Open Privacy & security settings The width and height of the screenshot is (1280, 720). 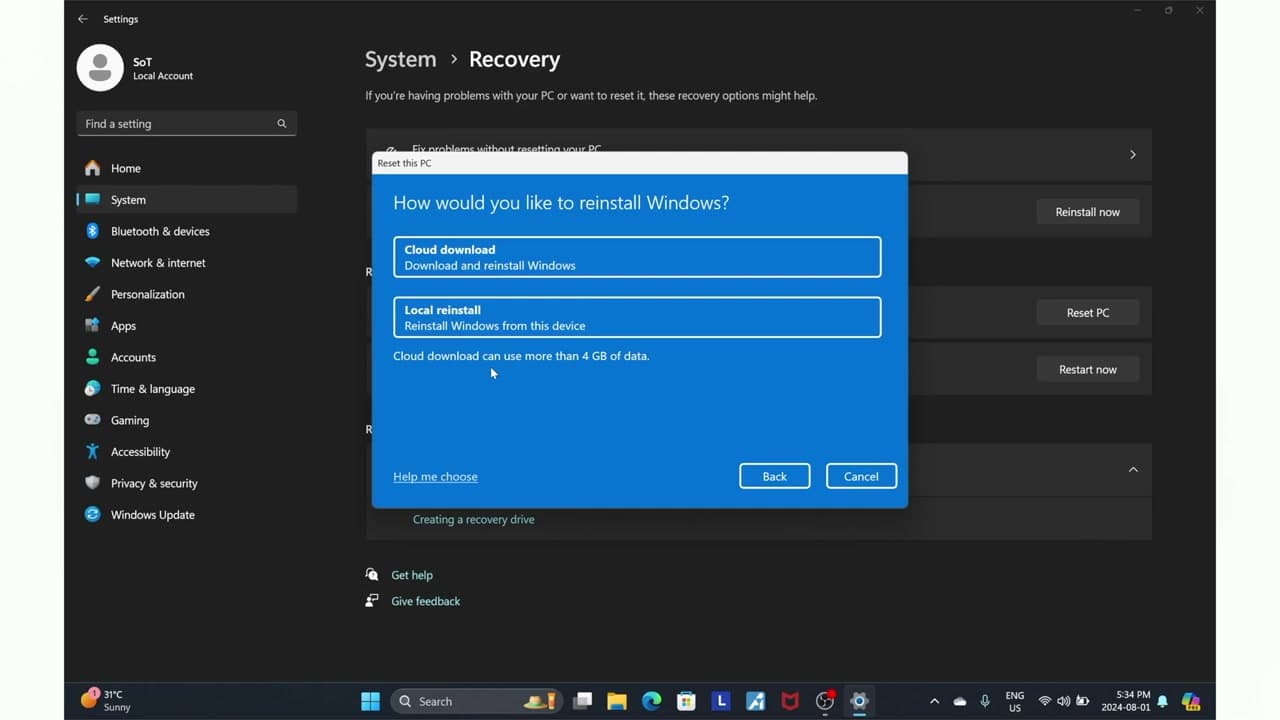click(x=187, y=483)
